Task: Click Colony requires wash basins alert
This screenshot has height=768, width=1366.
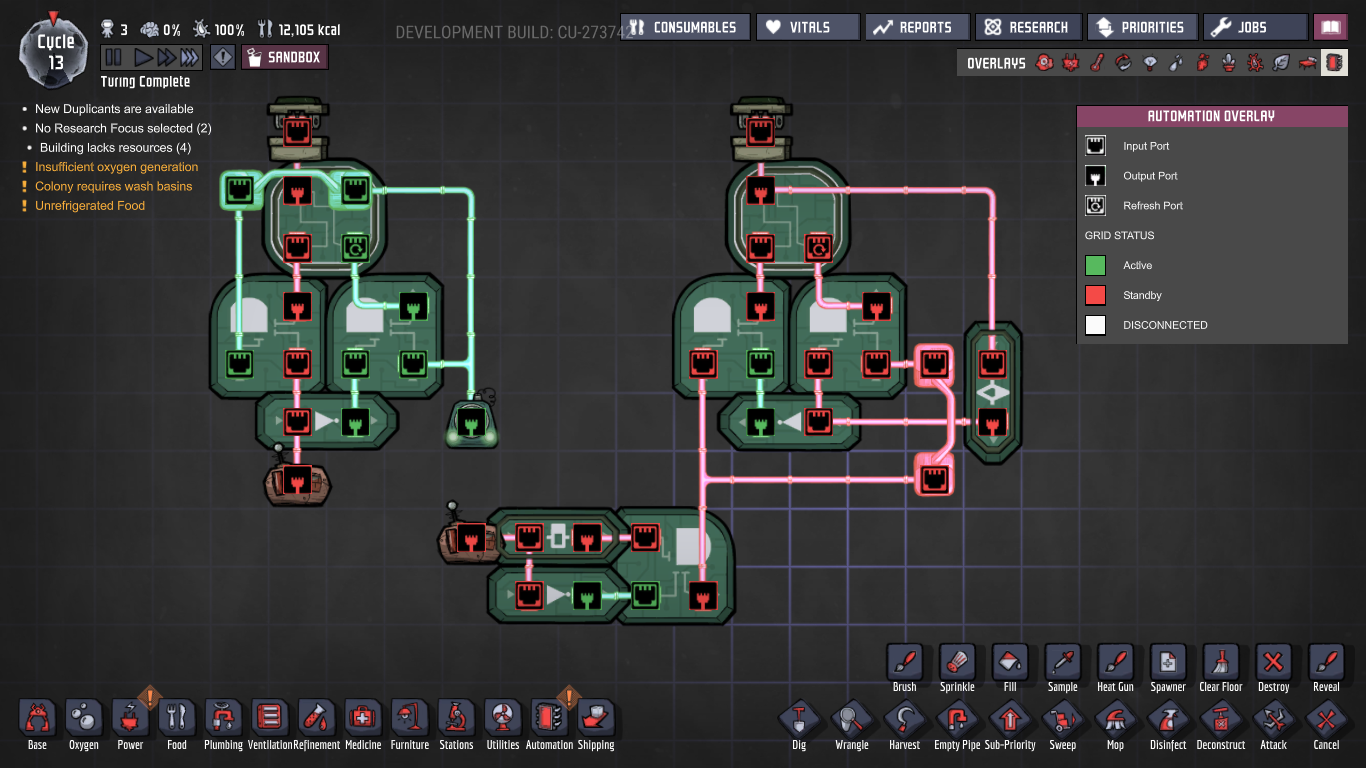Action: (113, 186)
